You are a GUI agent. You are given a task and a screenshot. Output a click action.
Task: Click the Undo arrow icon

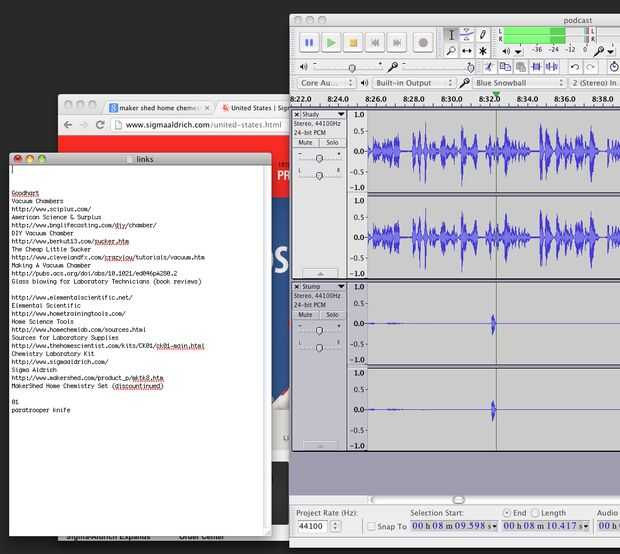577,66
